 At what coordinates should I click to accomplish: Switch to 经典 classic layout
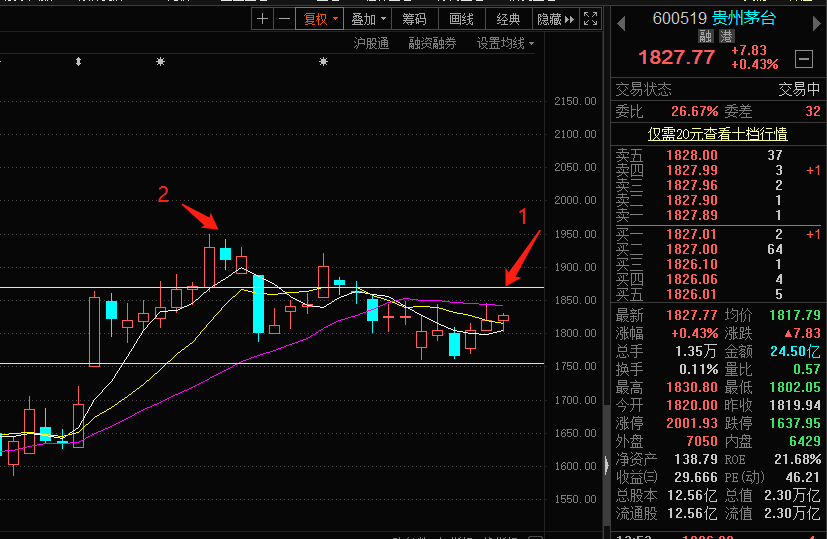[x=508, y=19]
